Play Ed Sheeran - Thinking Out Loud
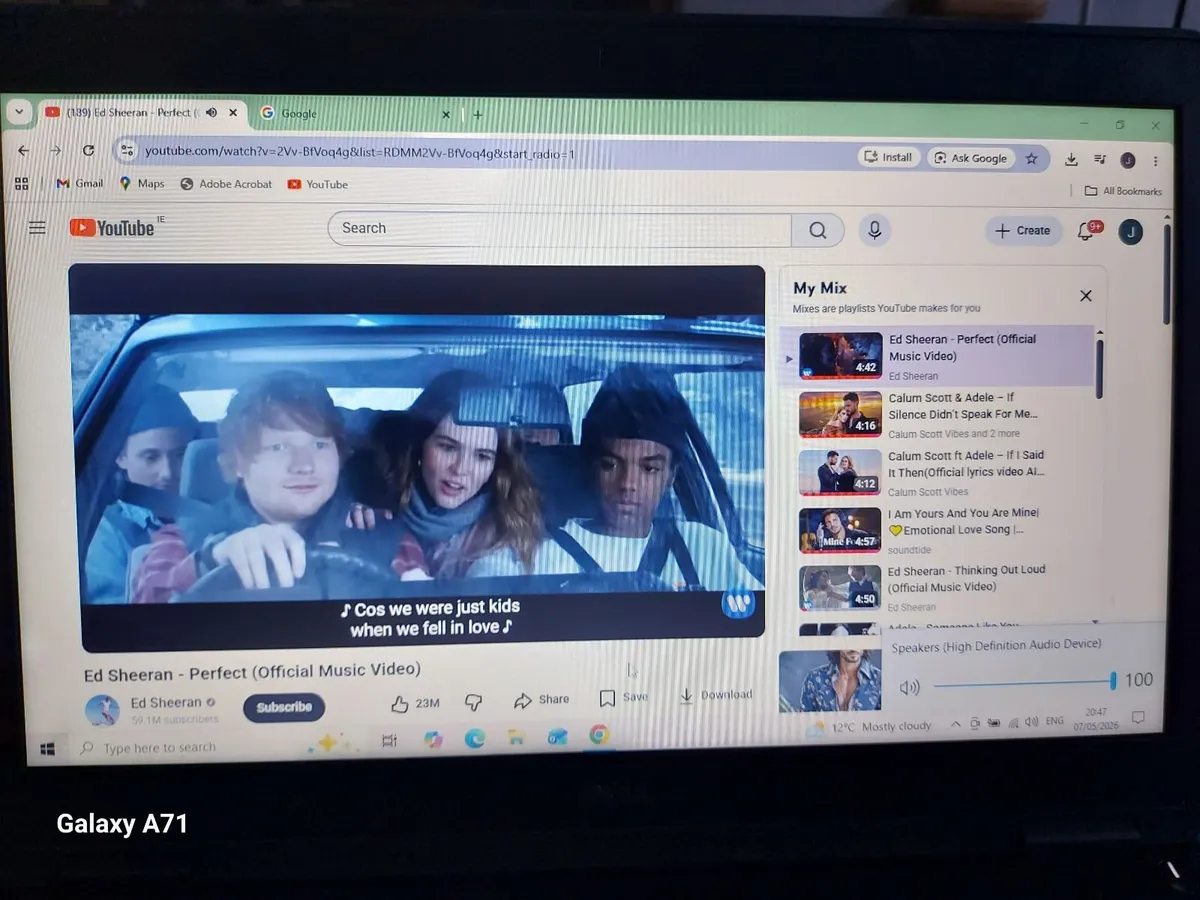Image resolution: width=1200 pixels, height=900 pixels. [x=940, y=588]
